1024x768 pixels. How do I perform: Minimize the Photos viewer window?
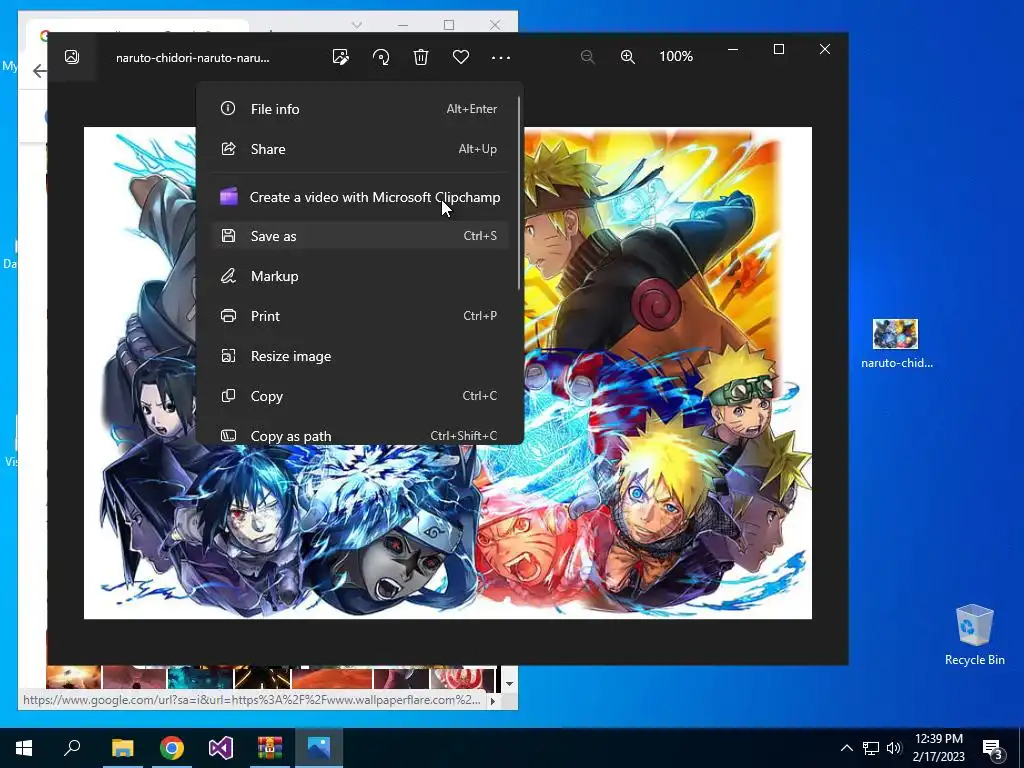pos(733,49)
